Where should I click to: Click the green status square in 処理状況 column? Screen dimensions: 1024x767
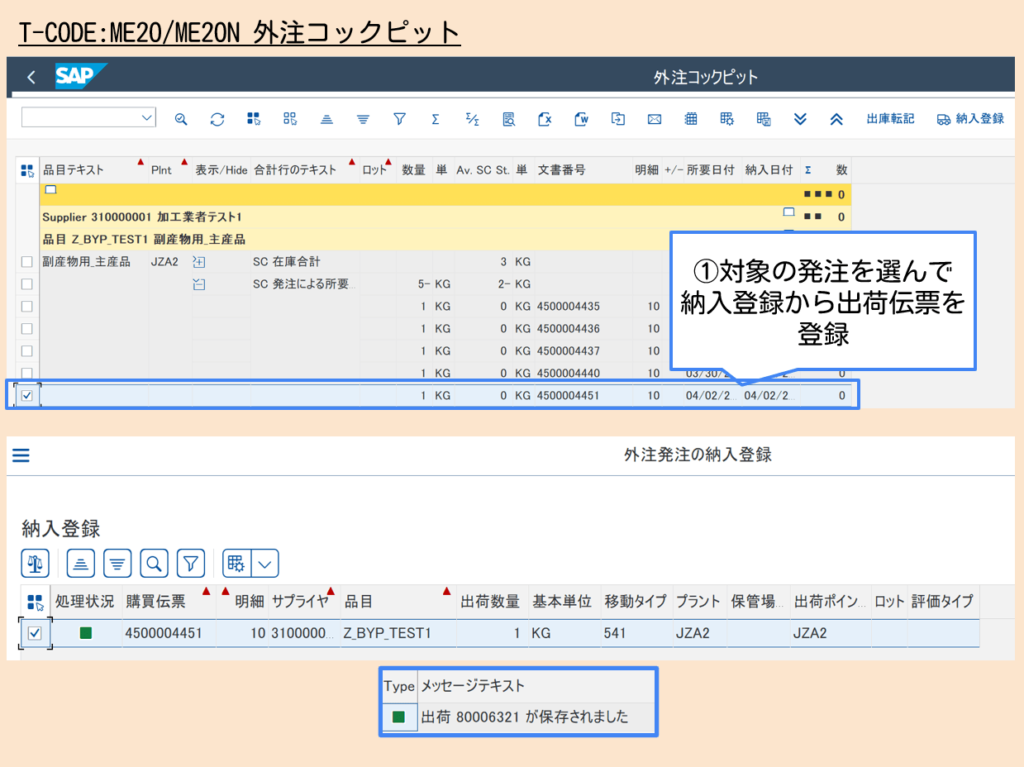pyautogui.click(x=86, y=633)
